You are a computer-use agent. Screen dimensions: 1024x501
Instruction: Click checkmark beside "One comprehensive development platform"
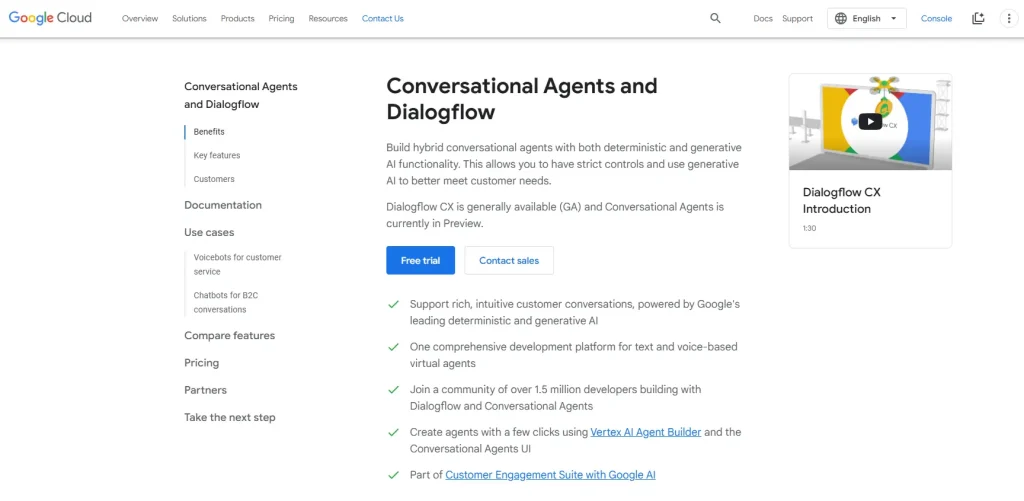393,347
